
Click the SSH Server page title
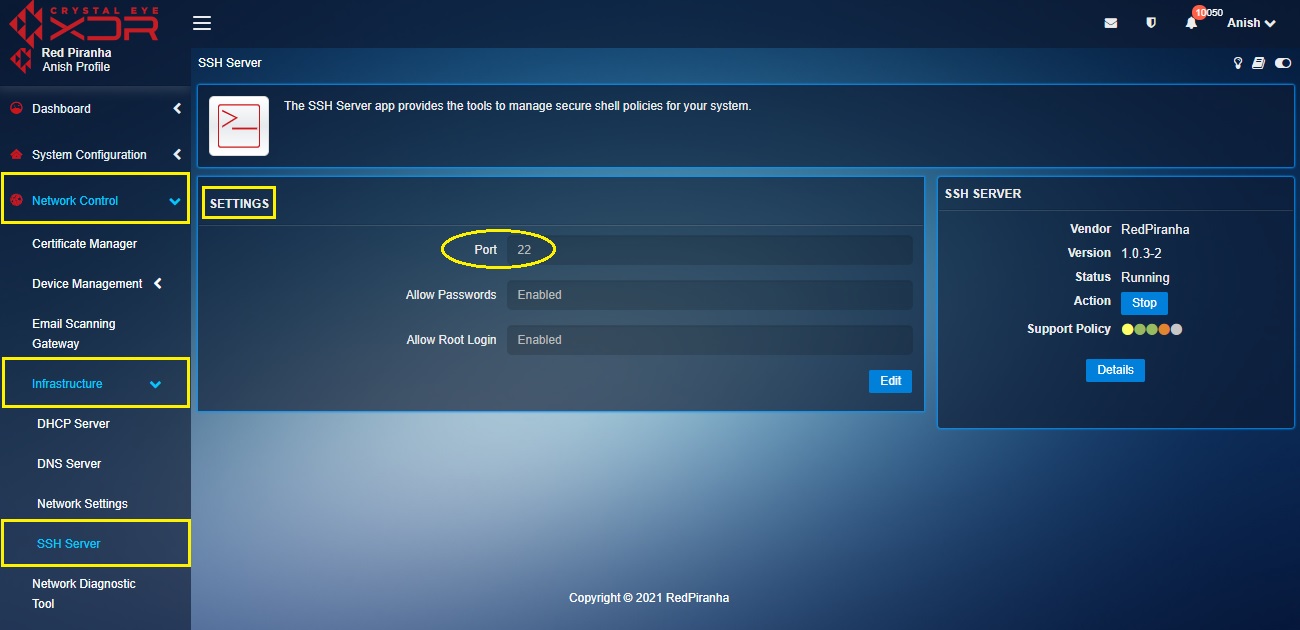pyautogui.click(x=230, y=63)
